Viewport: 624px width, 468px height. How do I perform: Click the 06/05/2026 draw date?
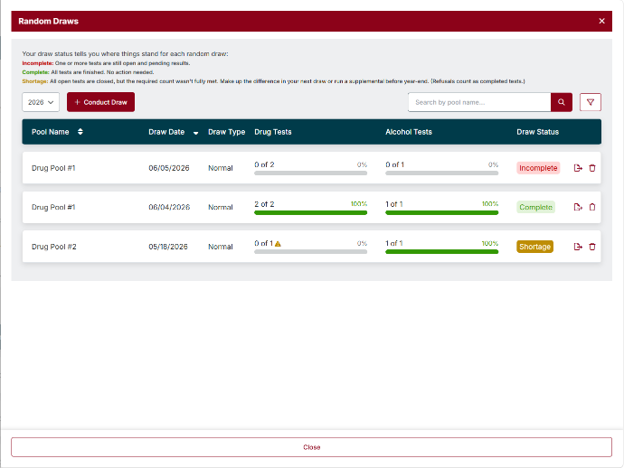point(169,168)
